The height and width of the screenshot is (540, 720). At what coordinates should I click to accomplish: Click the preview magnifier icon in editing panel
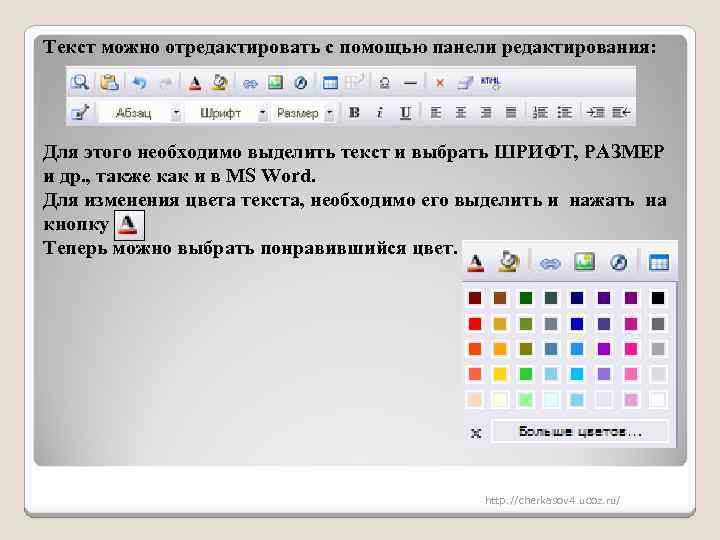(x=80, y=83)
